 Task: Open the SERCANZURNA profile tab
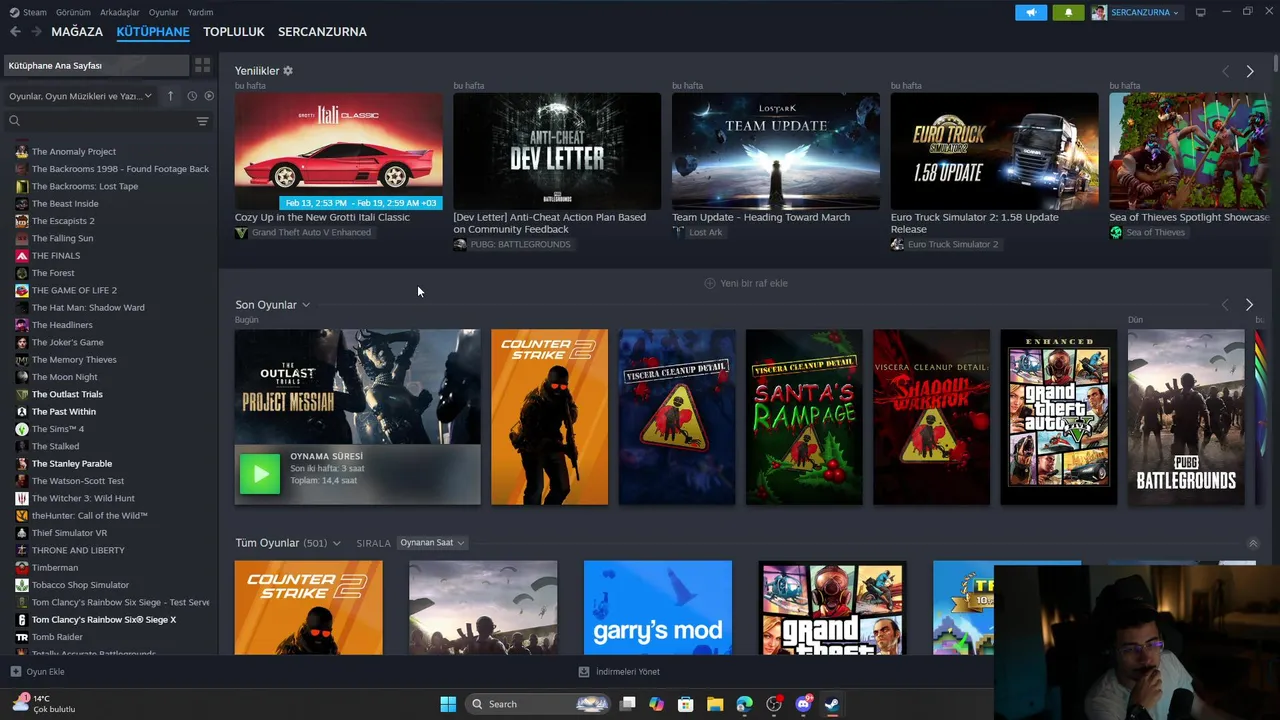[x=322, y=32]
